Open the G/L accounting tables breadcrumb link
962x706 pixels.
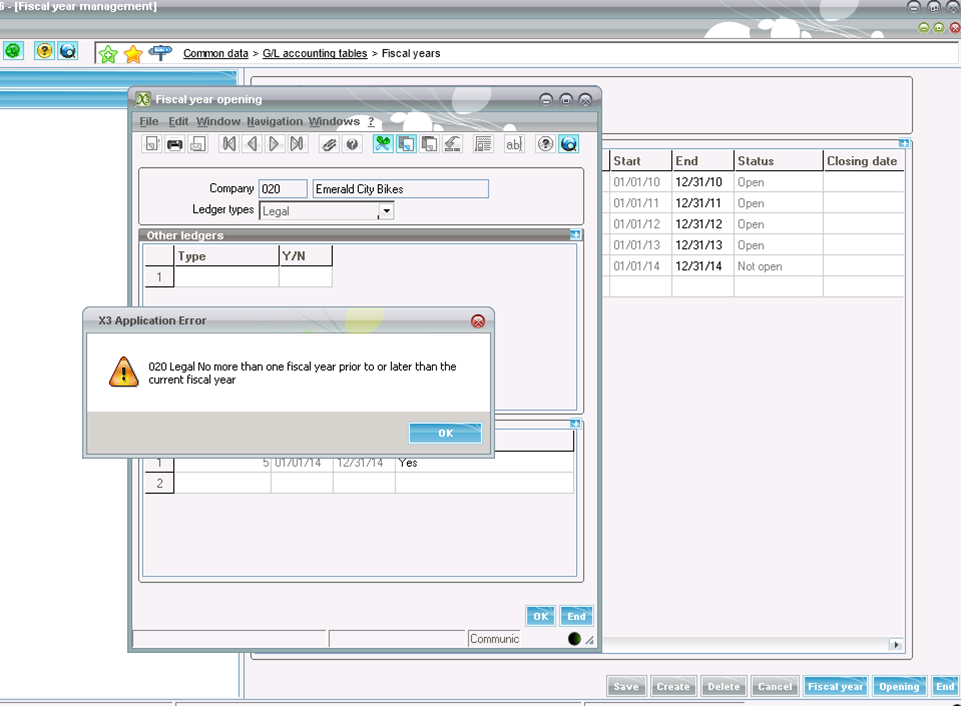[x=314, y=53]
